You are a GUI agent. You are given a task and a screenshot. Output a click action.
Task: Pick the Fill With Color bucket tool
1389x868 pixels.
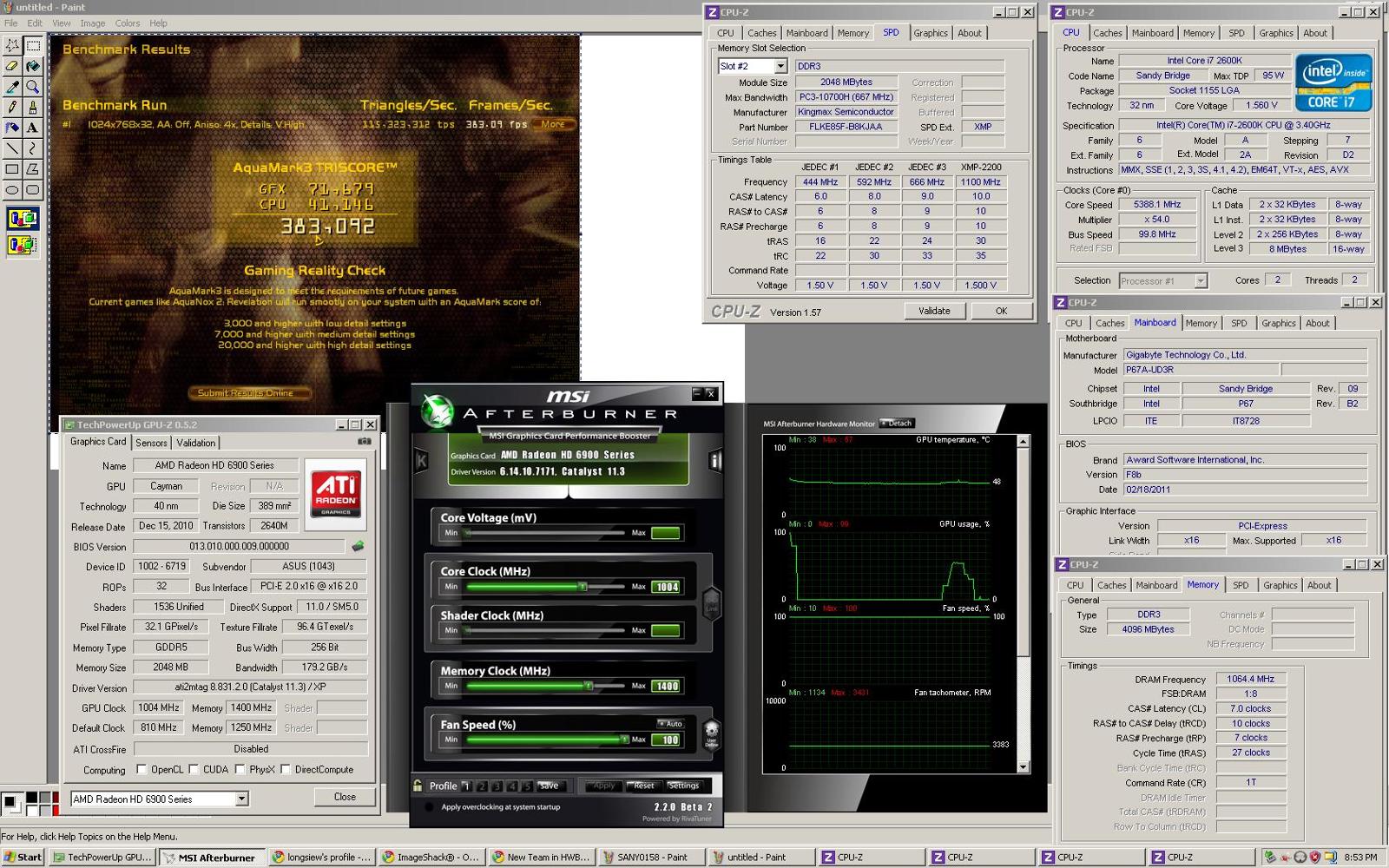click(x=33, y=66)
